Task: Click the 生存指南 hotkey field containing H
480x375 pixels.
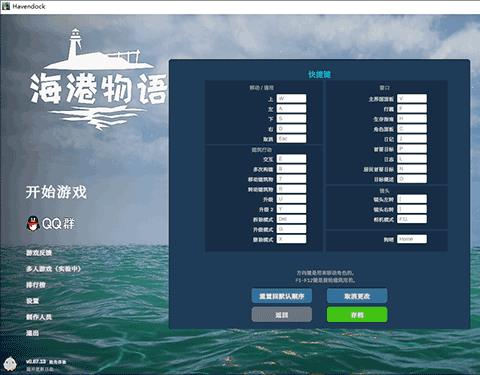Action: 412,119
